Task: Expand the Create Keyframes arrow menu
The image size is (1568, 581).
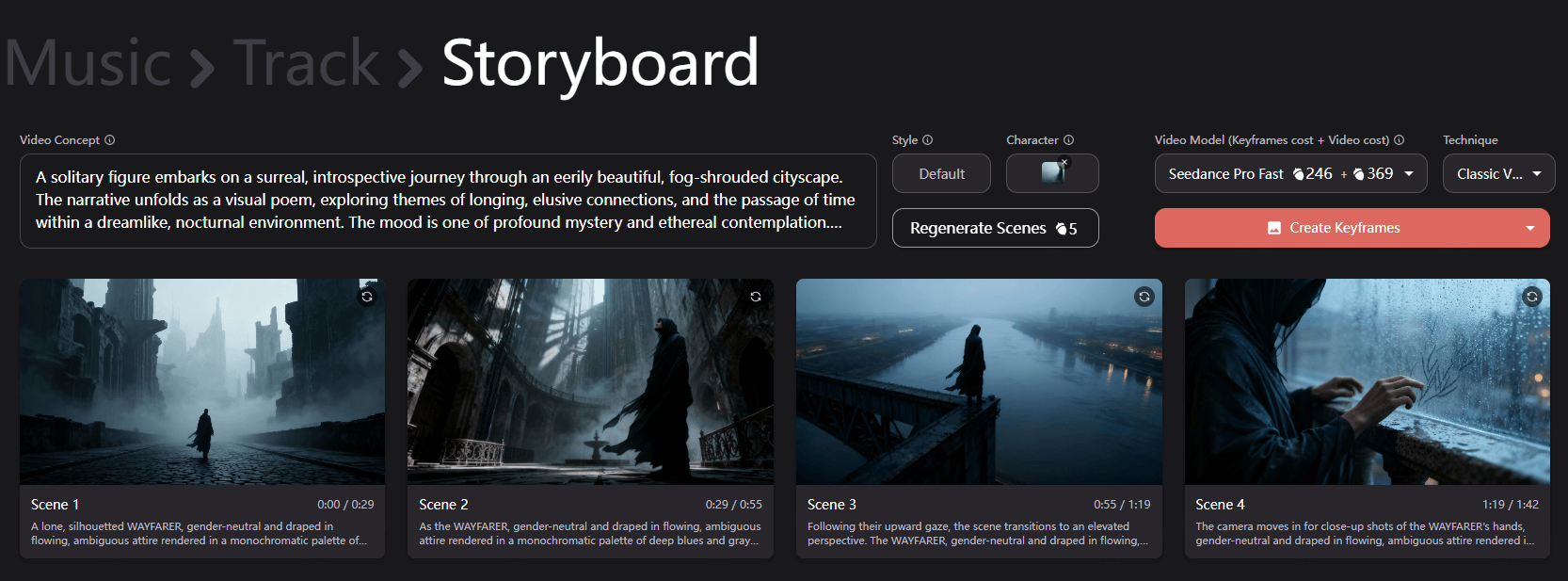Action: point(1530,229)
